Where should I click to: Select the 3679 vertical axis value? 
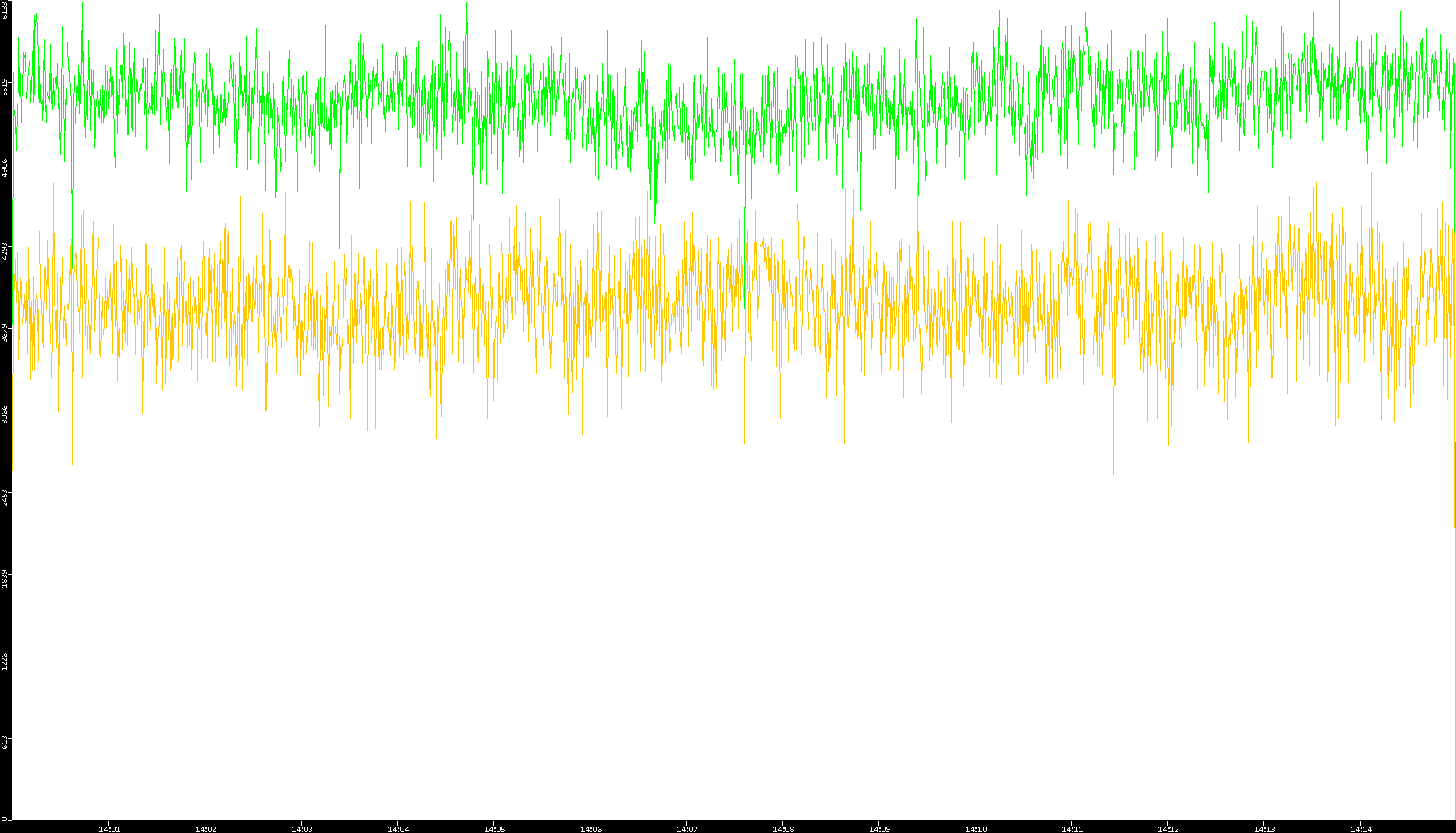(6, 333)
